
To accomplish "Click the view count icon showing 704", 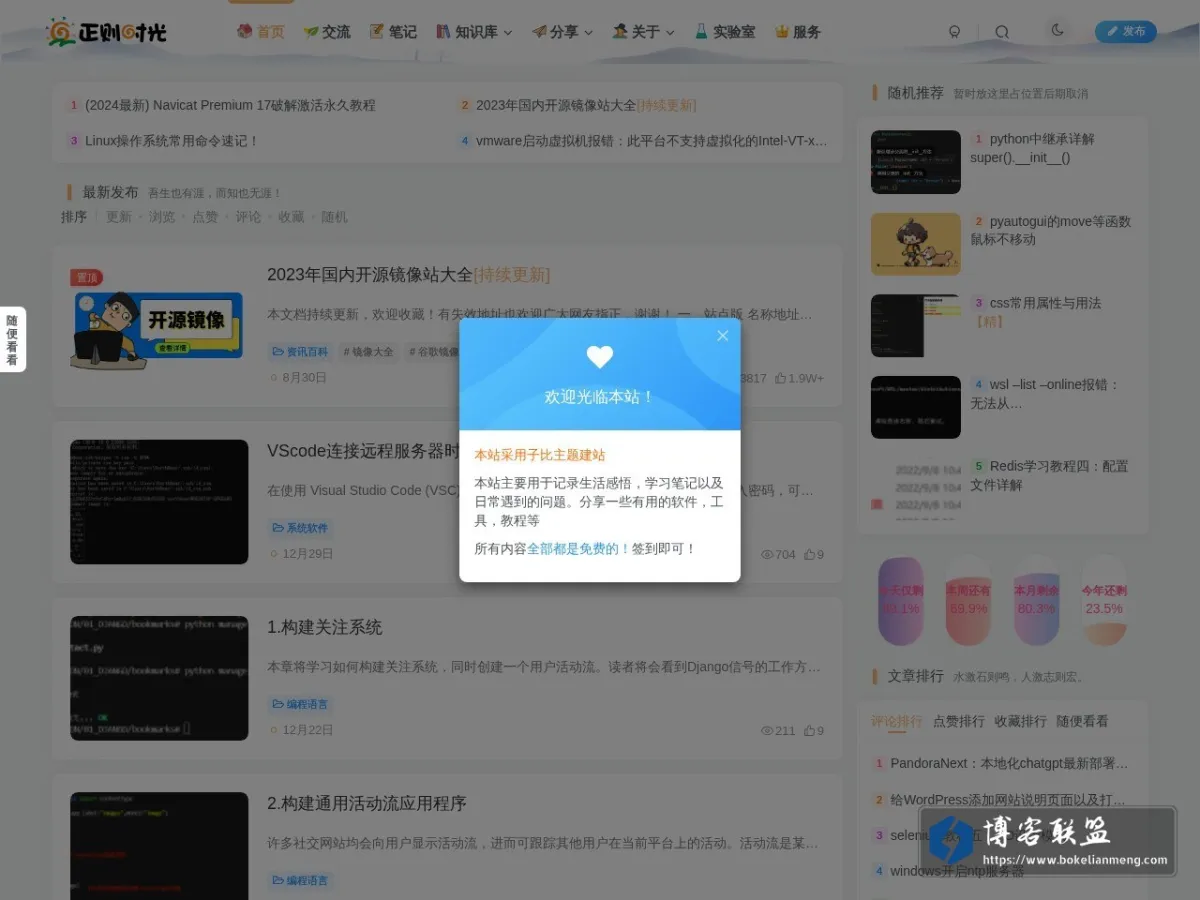I will [x=767, y=554].
